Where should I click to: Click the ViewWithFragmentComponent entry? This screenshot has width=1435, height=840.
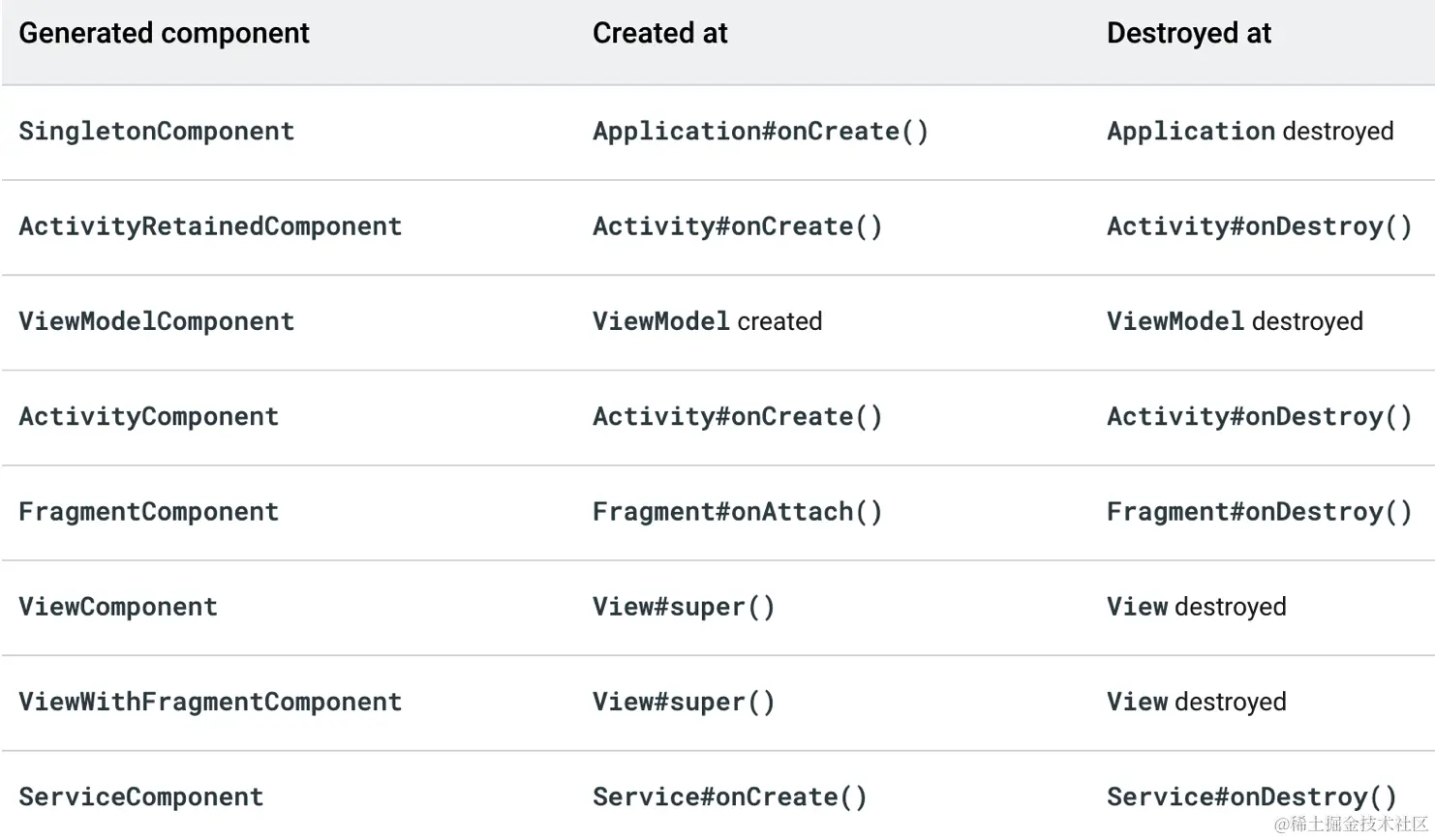tap(210, 702)
